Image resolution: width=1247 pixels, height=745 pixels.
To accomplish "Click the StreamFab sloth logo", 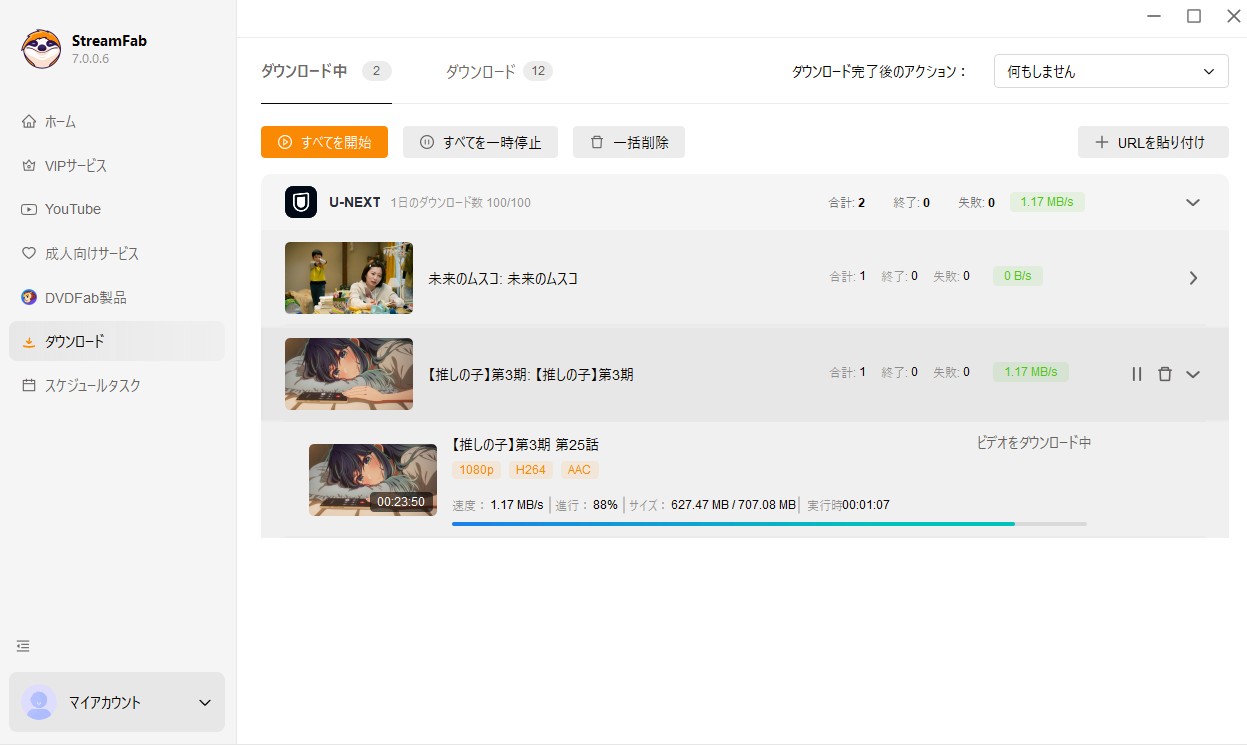I will click(x=41, y=49).
